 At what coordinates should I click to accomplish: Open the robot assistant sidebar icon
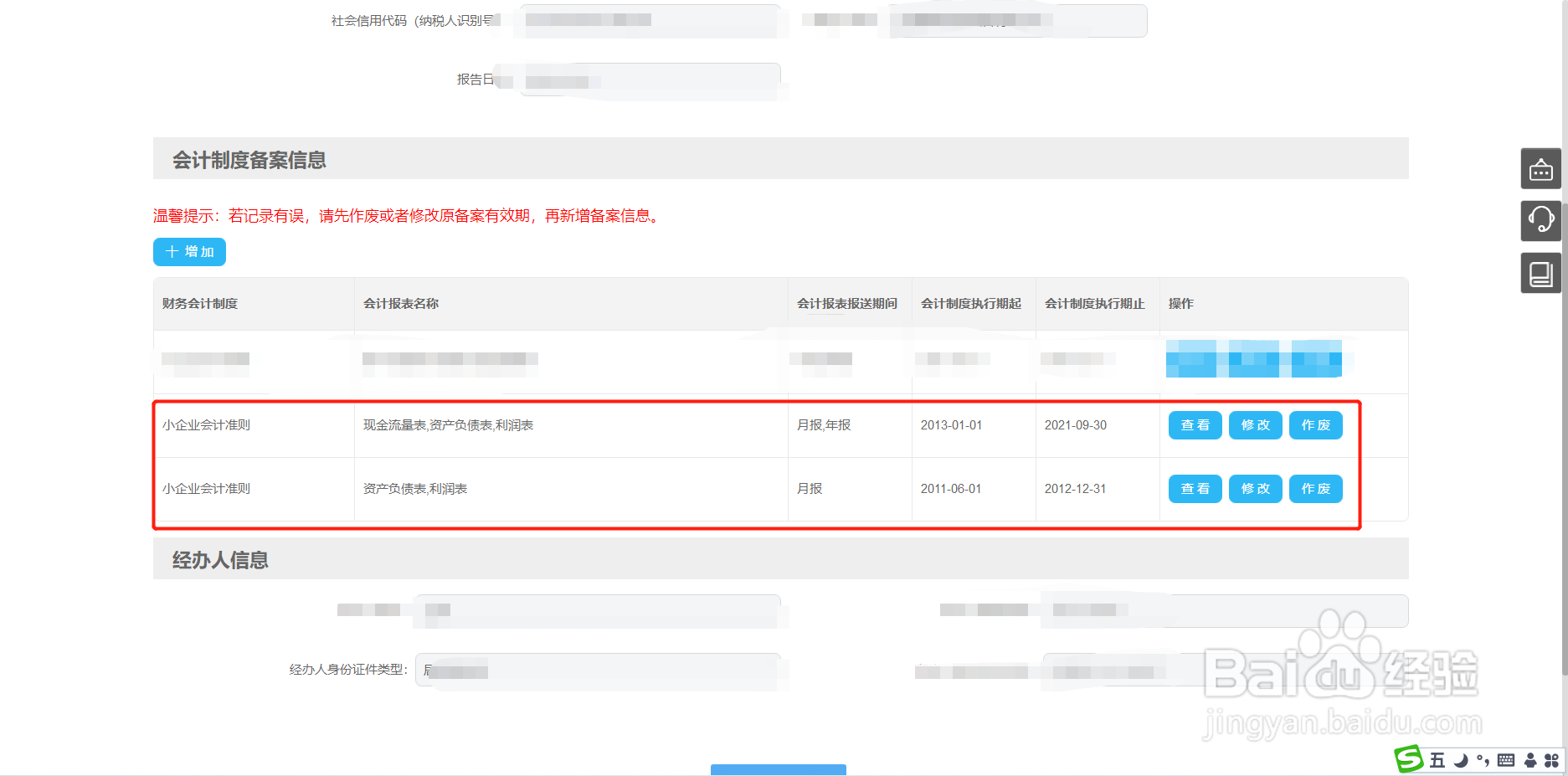click(1540, 168)
